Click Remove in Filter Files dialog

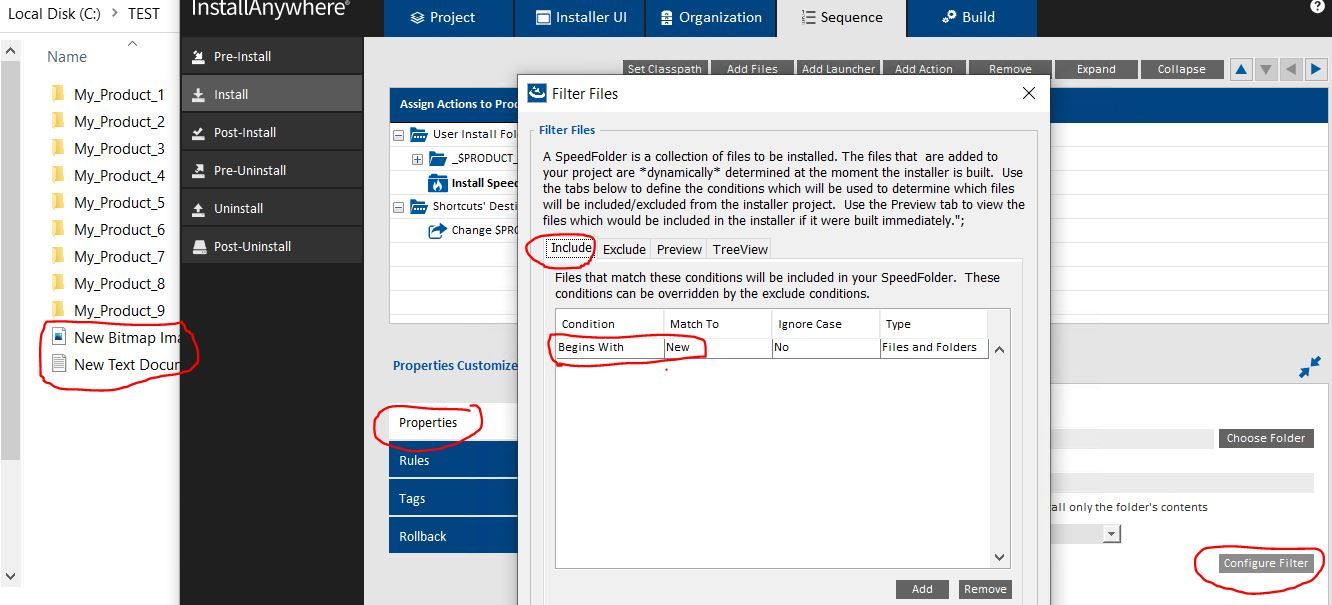tap(985, 589)
